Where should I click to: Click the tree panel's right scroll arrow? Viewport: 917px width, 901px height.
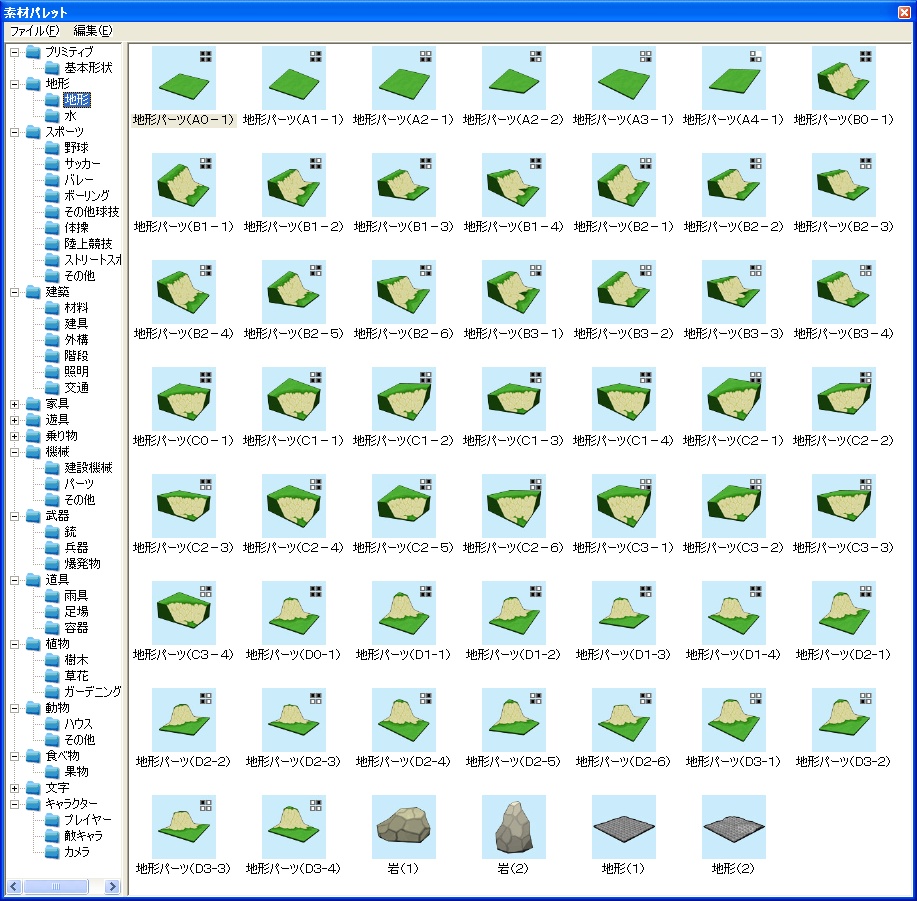click(112, 886)
